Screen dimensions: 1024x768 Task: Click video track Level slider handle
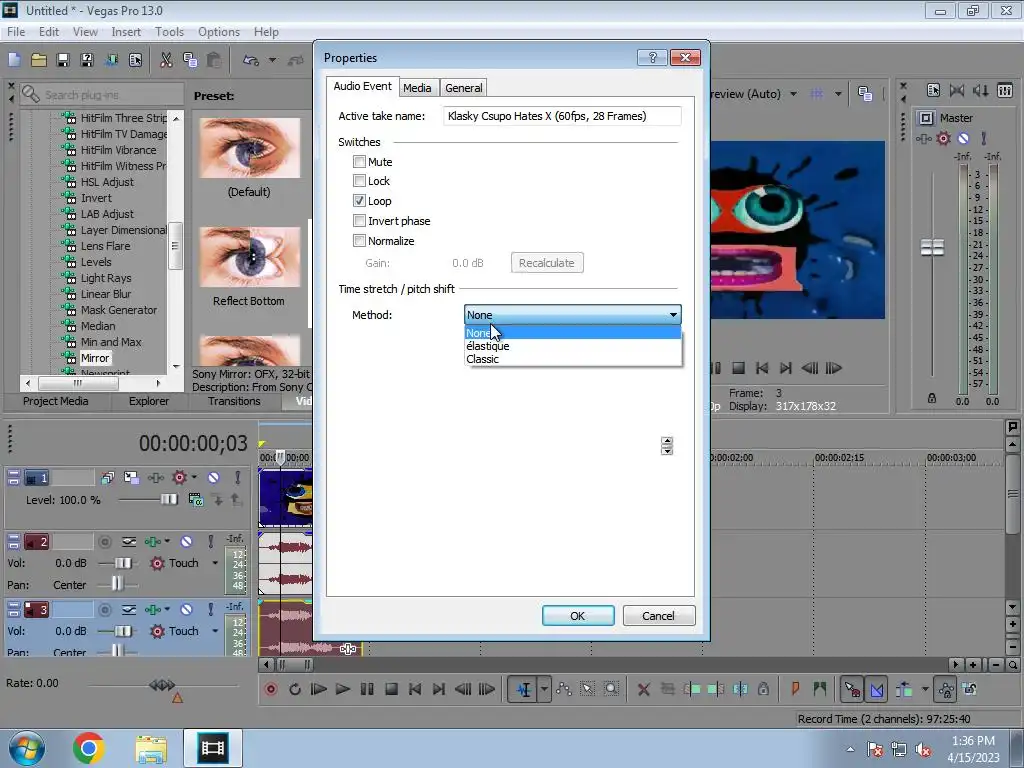[x=168, y=500]
